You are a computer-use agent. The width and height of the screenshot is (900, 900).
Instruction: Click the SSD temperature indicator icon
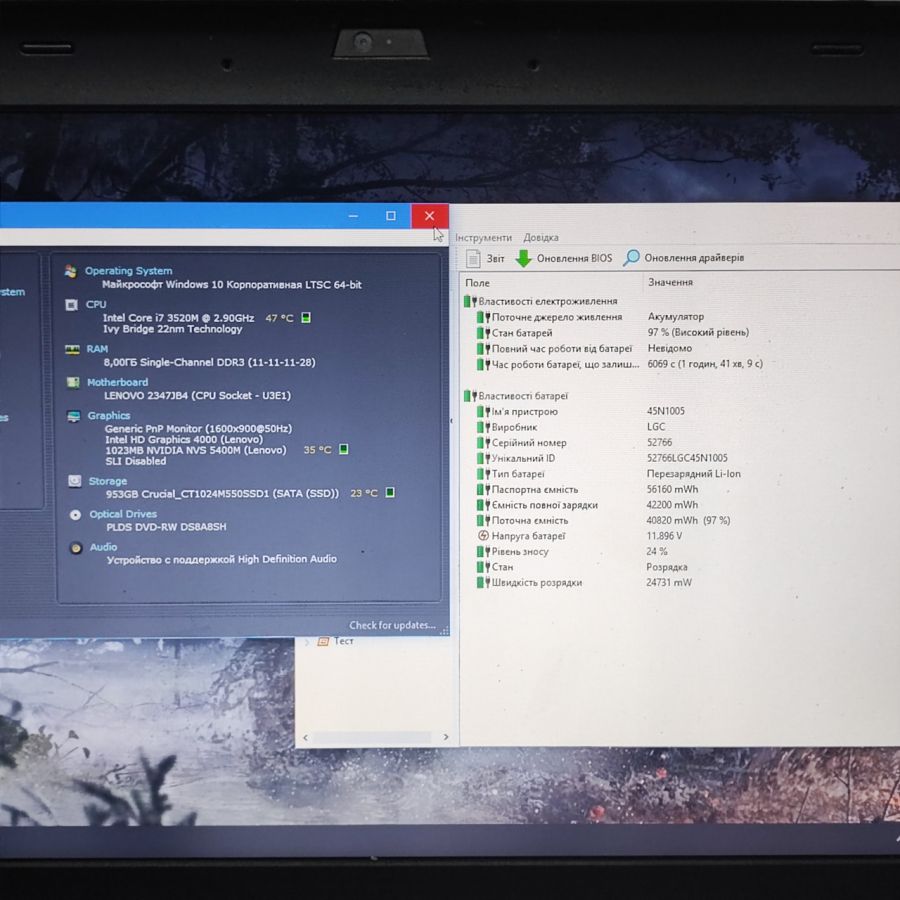pos(390,492)
